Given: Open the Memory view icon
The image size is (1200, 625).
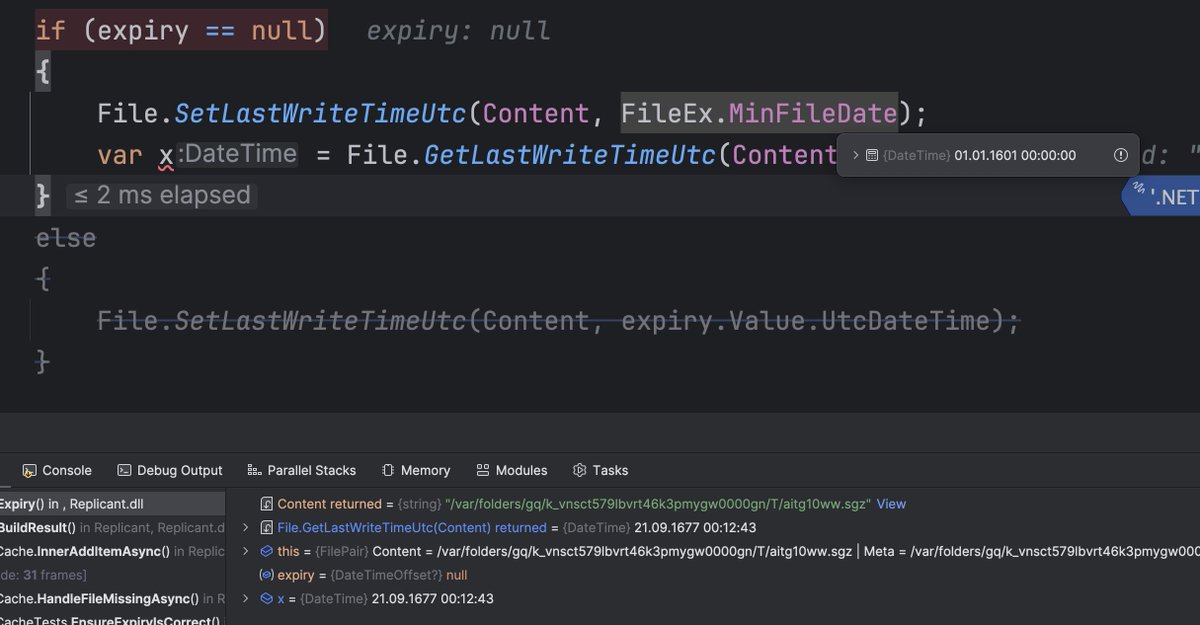Looking at the screenshot, I should pyautogui.click(x=387, y=470).
